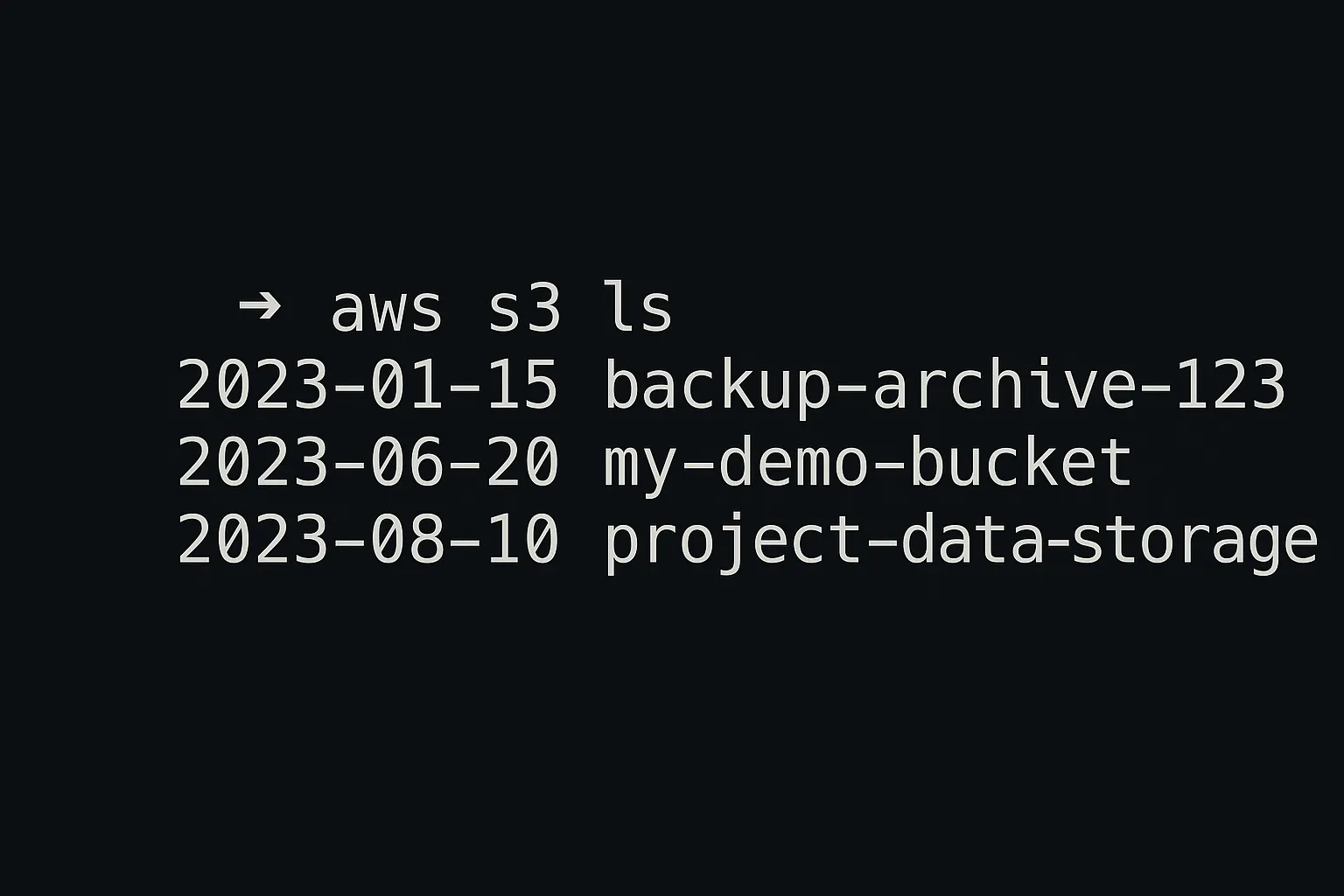The width and height of the screenshot is (1344, 896).
Task: Click the "ls" subcommand text
Action: 636,309
